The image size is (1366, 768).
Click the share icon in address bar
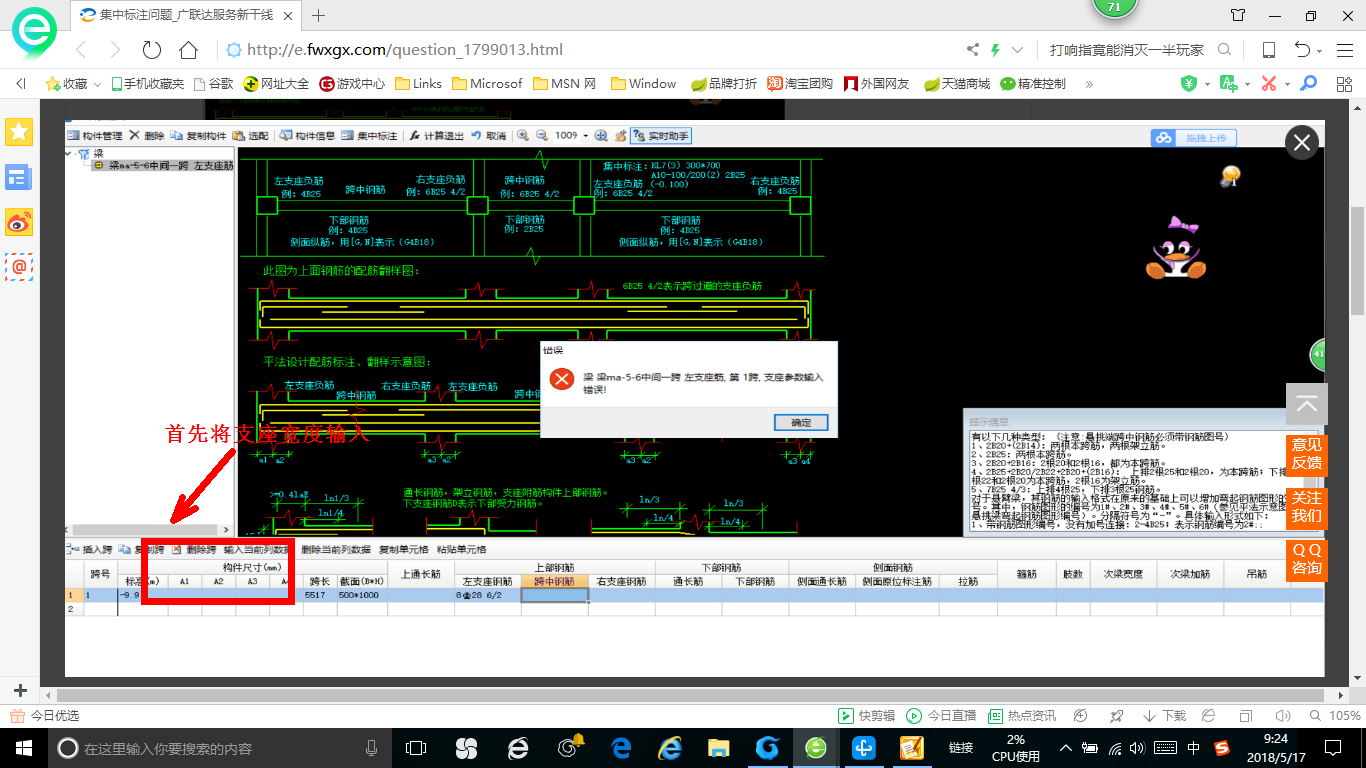coord(973,50)
